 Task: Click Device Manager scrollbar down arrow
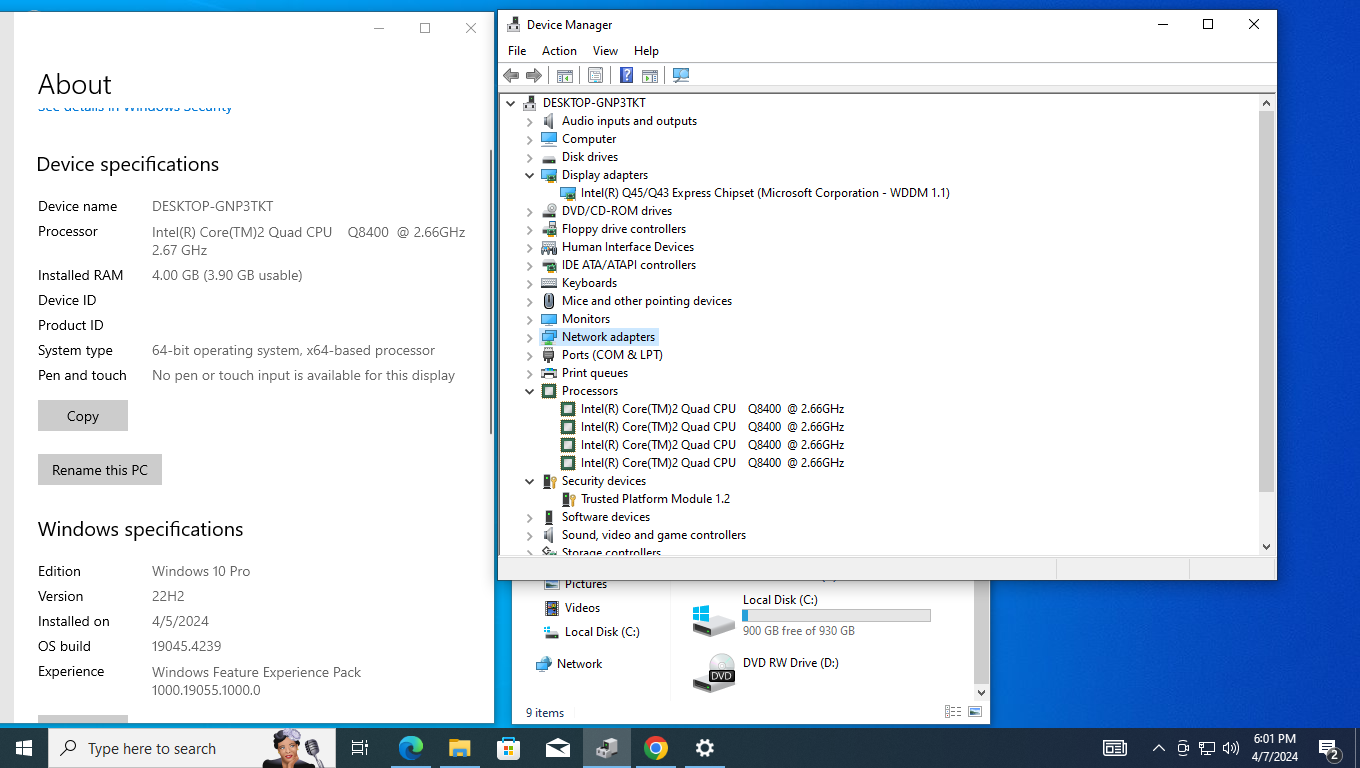click(x=1266, y=547)
